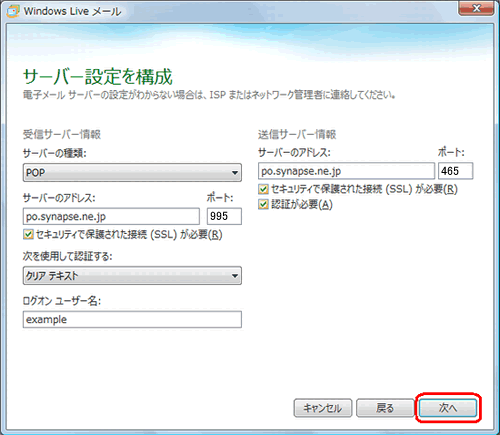
Task: Click the 受信サーバー情報 label
Action: click(62, 134)
